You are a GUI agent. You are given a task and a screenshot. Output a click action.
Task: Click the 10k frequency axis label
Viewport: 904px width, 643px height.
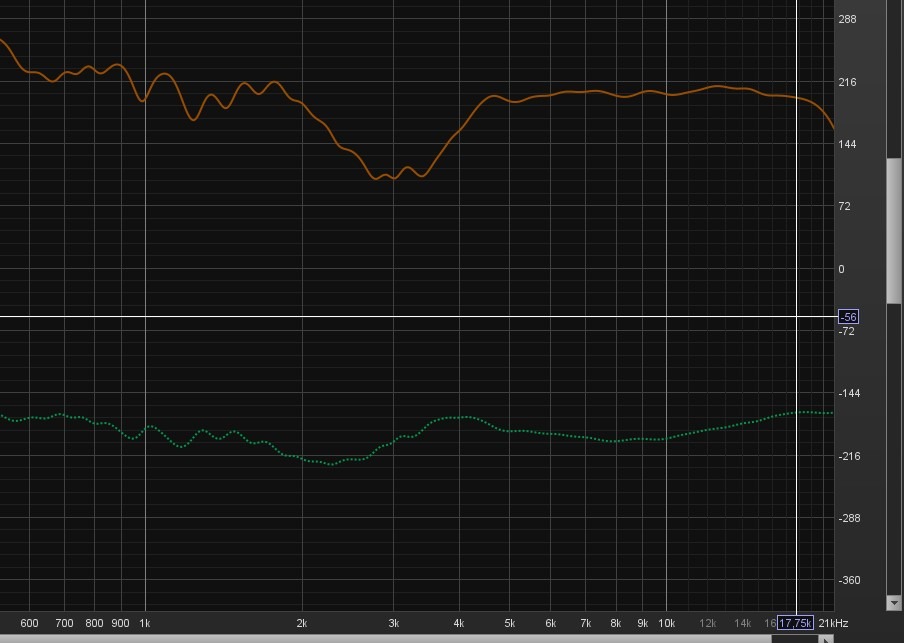pos(666,623)
